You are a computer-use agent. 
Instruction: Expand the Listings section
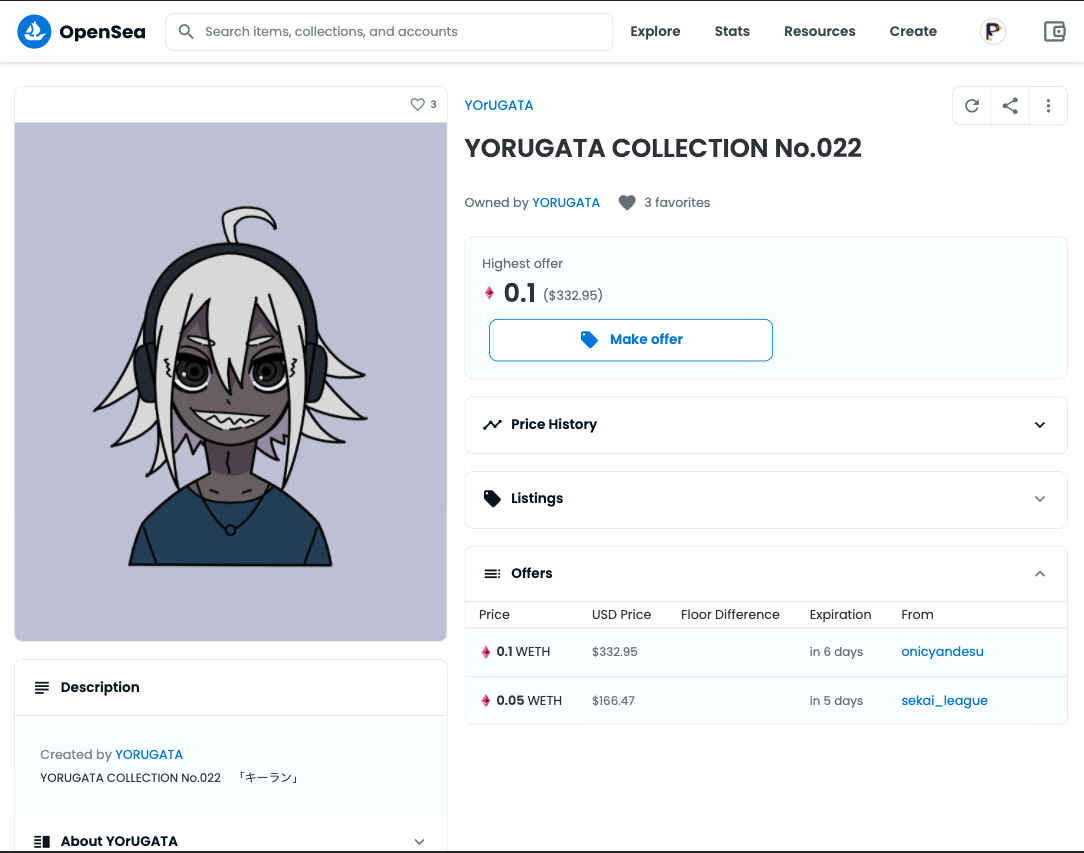(766, 499)
